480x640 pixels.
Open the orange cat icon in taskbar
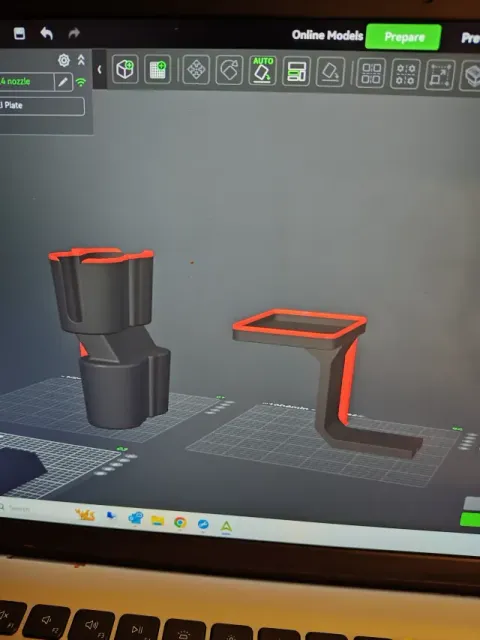coord(85,515)
